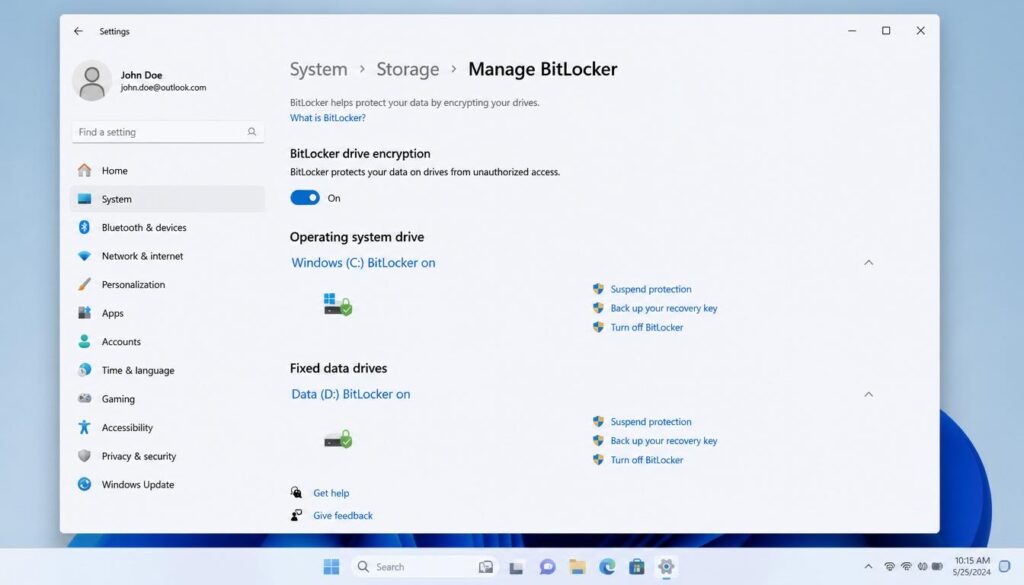Click Data (D:) BitLocker on heading
The width and height of the screenshot is (1024, 585).
pos(351,394)
